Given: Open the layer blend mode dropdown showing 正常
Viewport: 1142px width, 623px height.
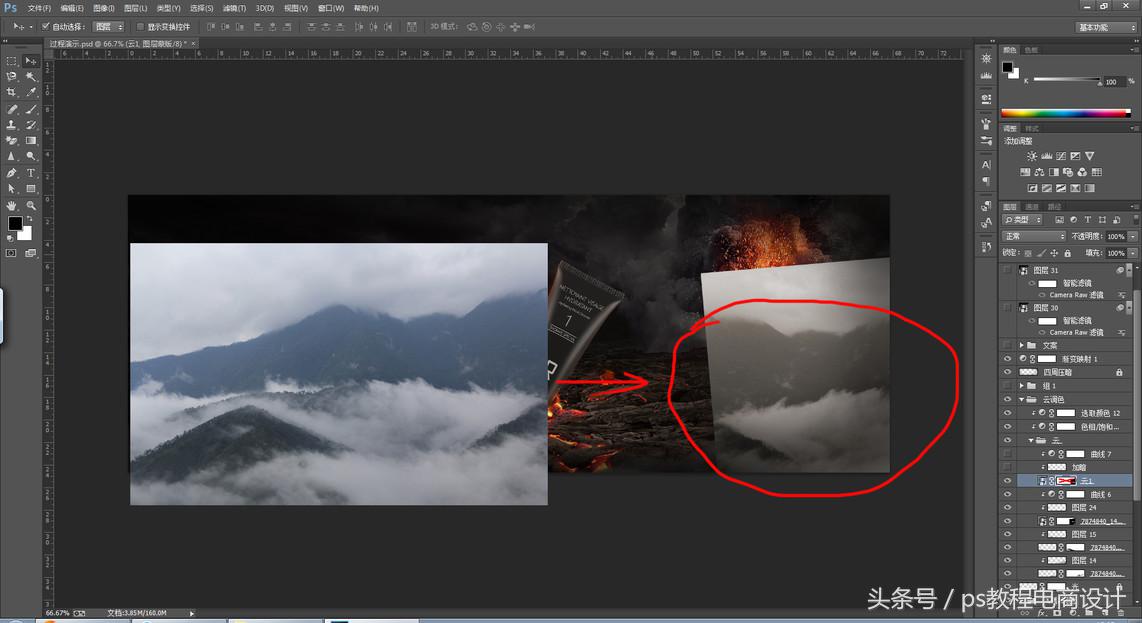Looking at the screenshot, I should coord(1032,236).
